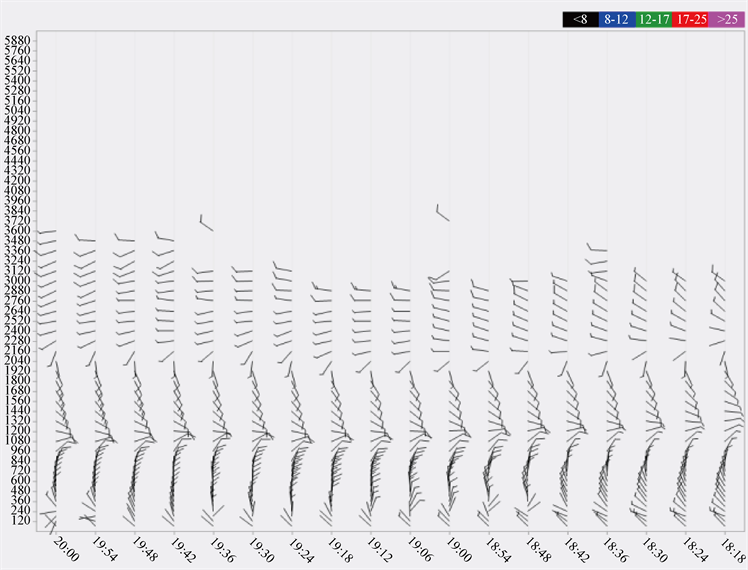Screen dimensions: 748x570
Task: Select the 18:18 time label
Action: pos(733,548)
